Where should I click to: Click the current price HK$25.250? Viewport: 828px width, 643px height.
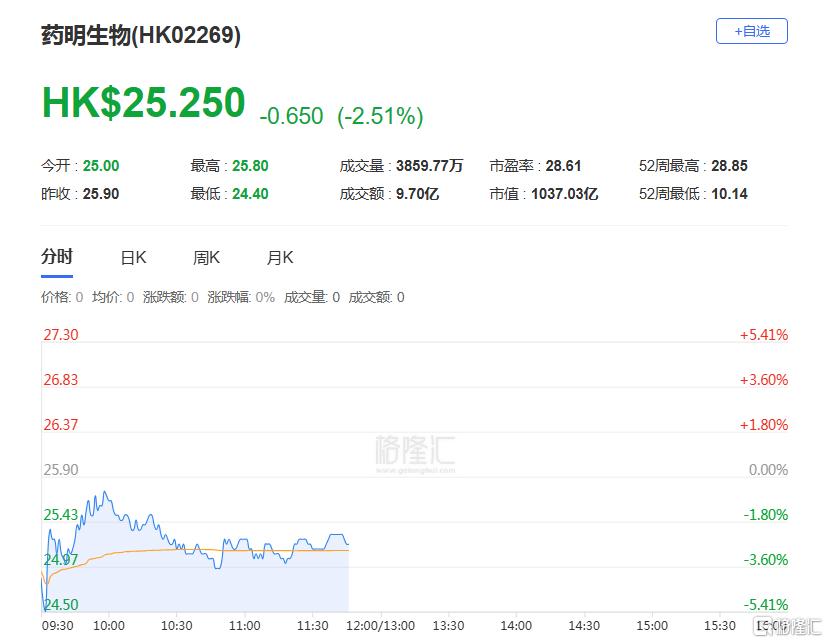coord(144,102)
